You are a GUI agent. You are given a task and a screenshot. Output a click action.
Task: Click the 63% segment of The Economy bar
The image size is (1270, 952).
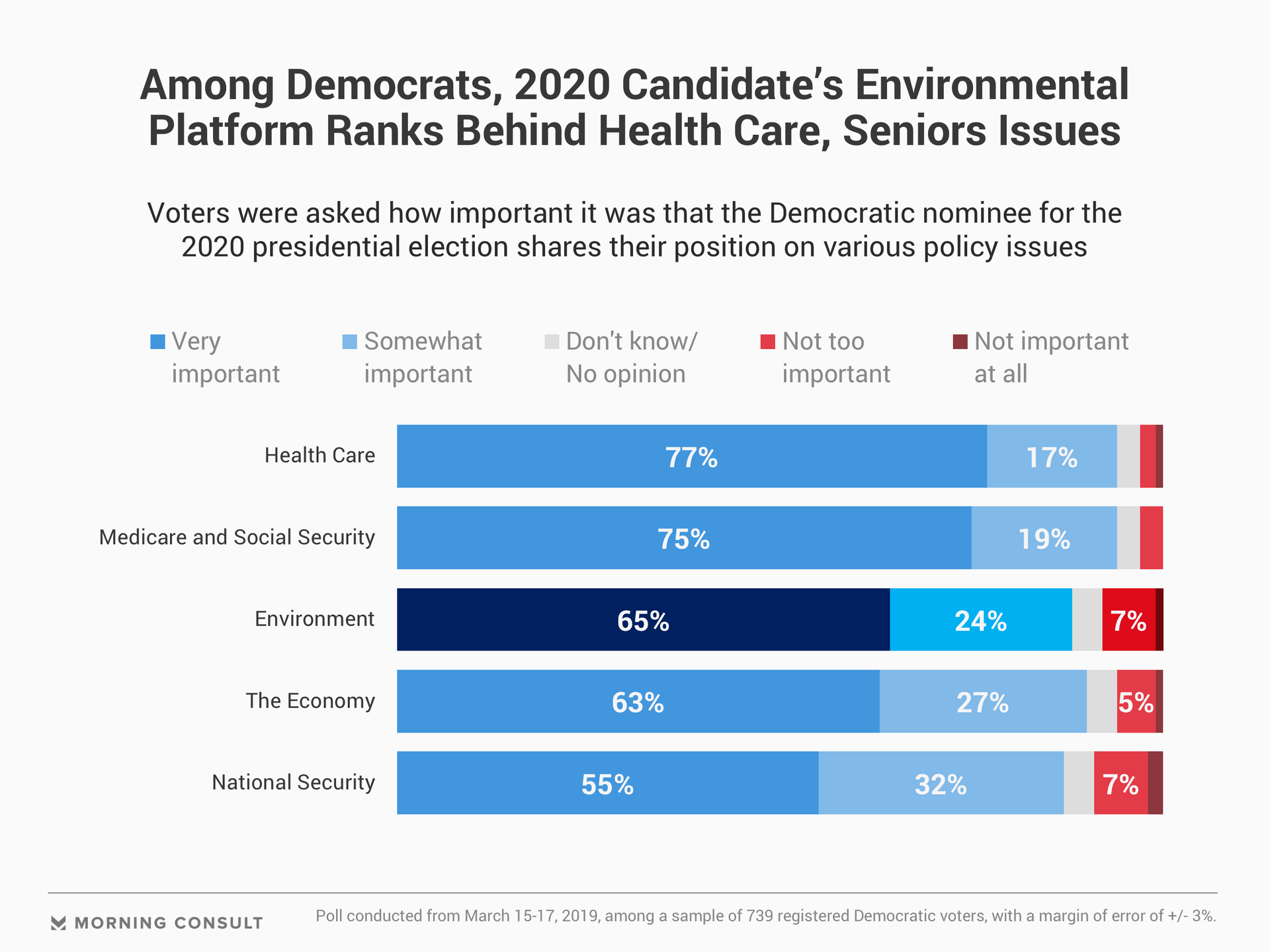638,701
